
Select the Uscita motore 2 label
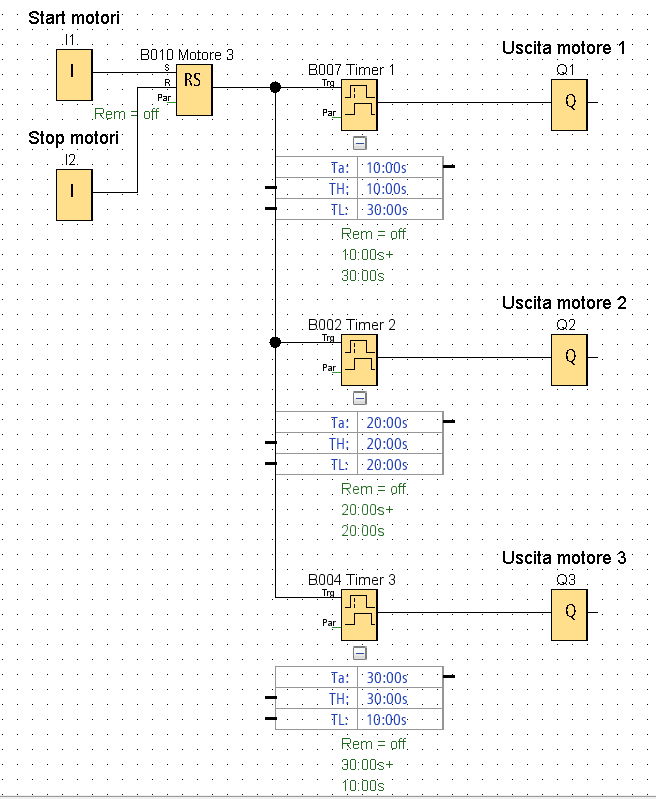click(564, 303)
